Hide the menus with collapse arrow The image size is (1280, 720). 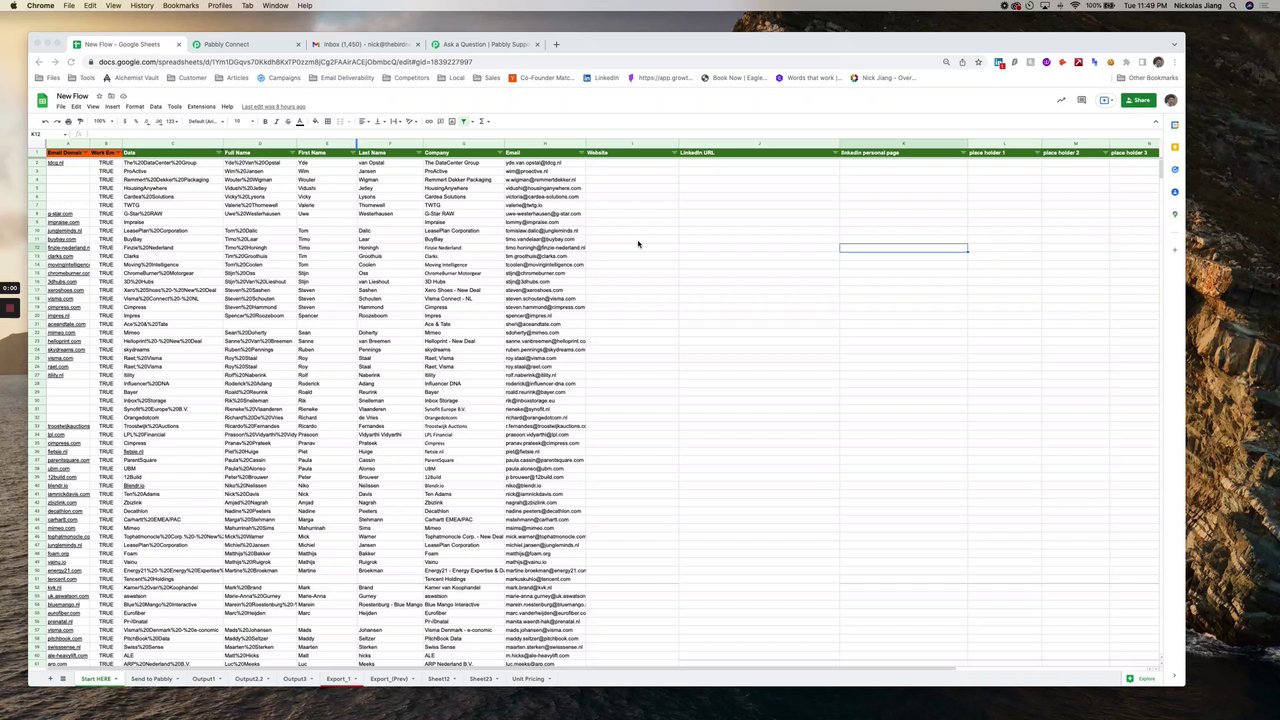coord(1156,121)
